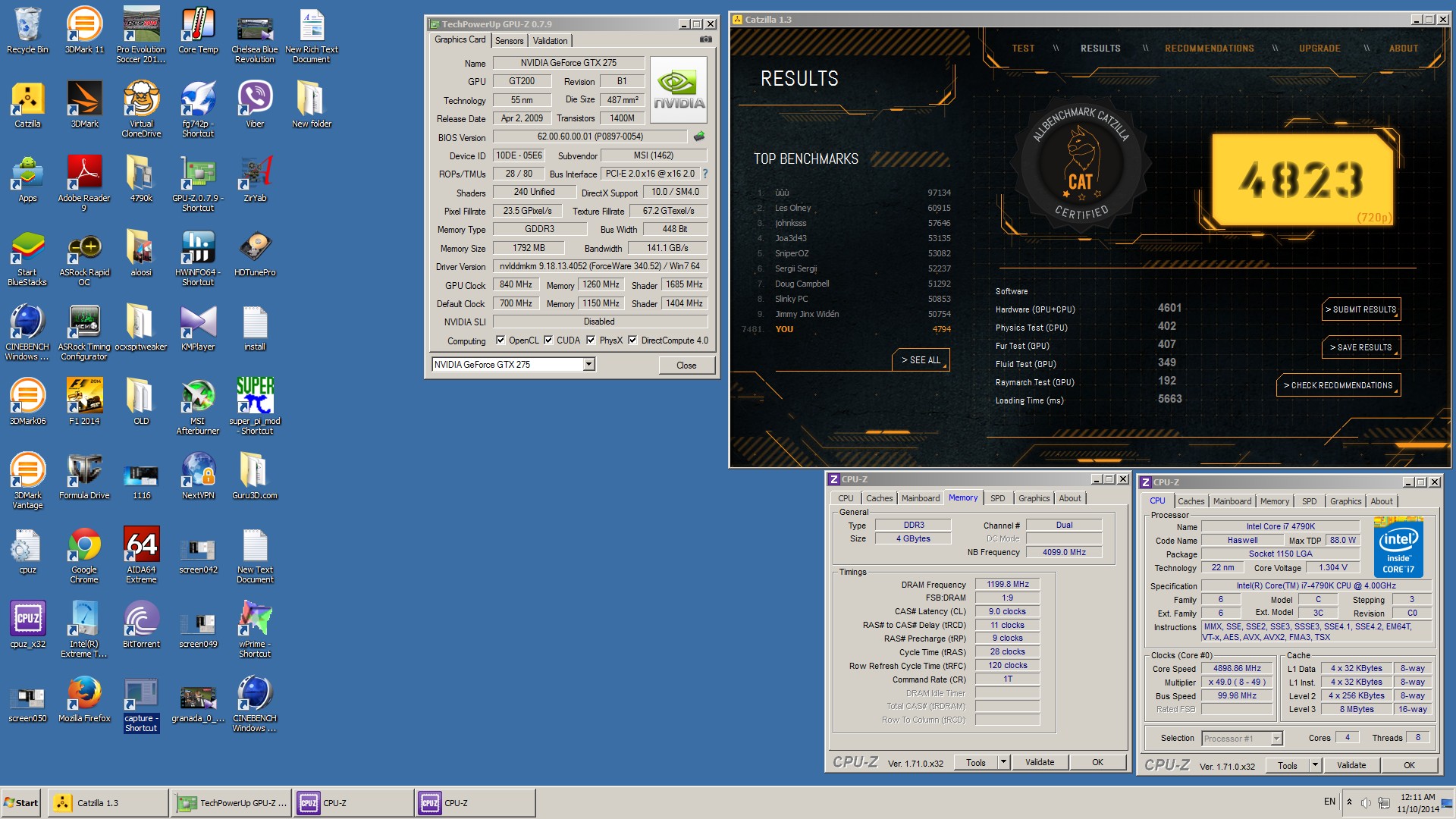Click EN language indicator in tray
Screen dimensions: 1456x819
click(1329, 802)
